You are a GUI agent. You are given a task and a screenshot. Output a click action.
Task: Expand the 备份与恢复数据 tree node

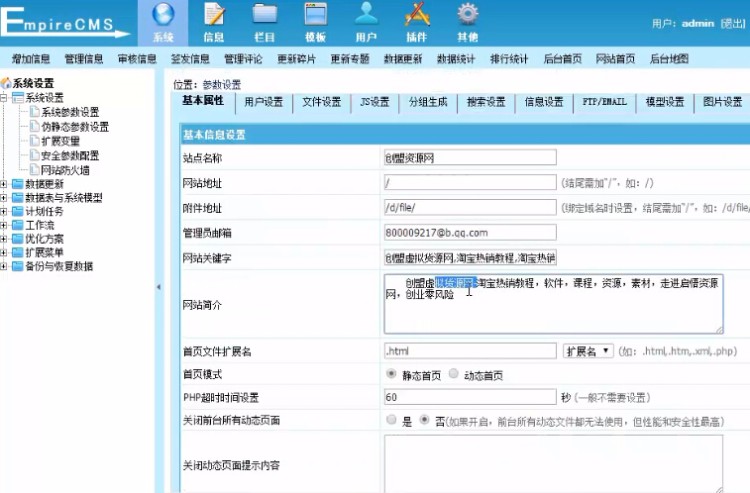(x=4, y=266)
